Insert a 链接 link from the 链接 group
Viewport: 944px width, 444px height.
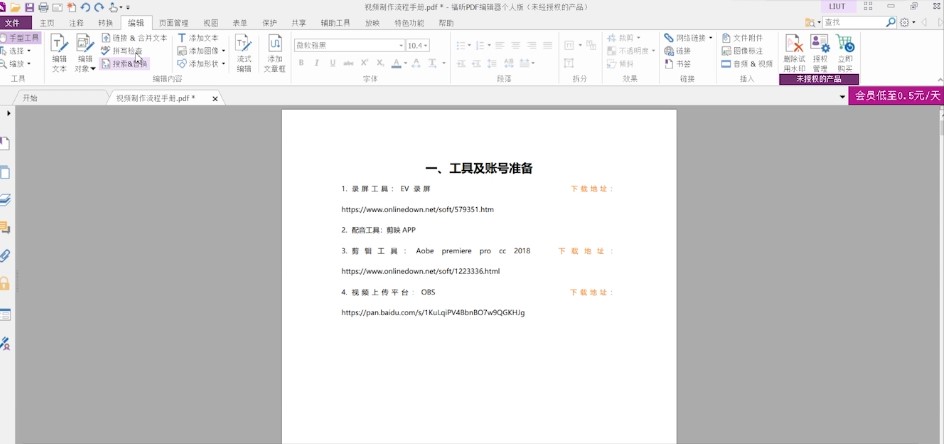tap(678, 51)
